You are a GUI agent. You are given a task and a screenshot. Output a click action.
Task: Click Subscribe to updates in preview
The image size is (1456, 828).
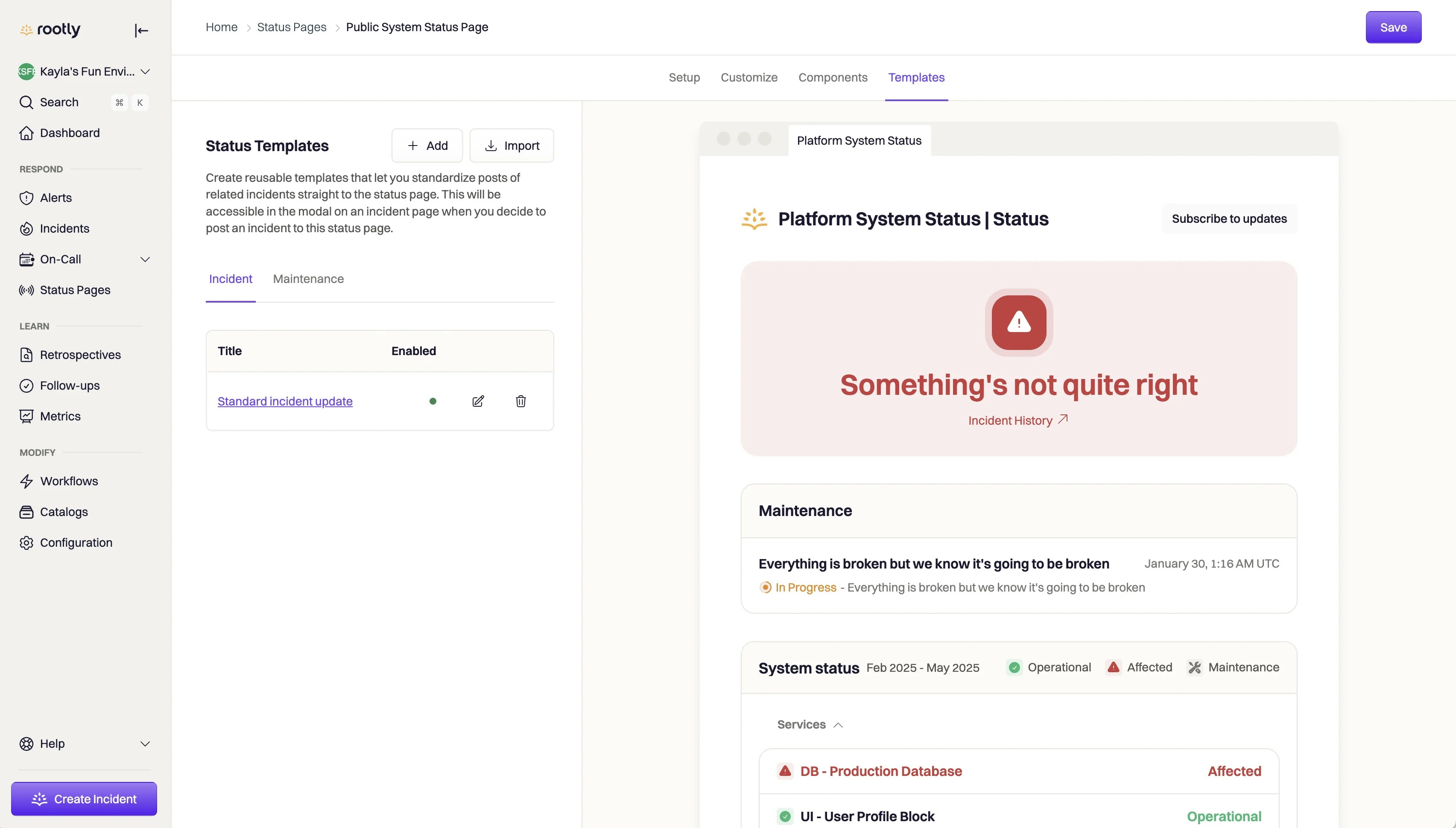click(1229, 219)
